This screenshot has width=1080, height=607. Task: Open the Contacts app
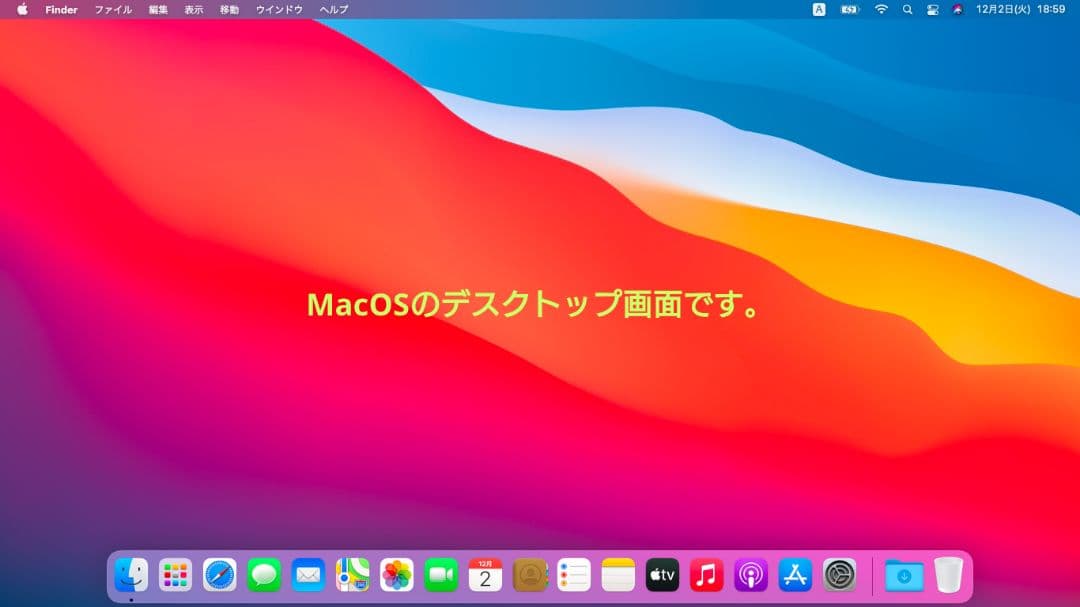pos(529,575)
